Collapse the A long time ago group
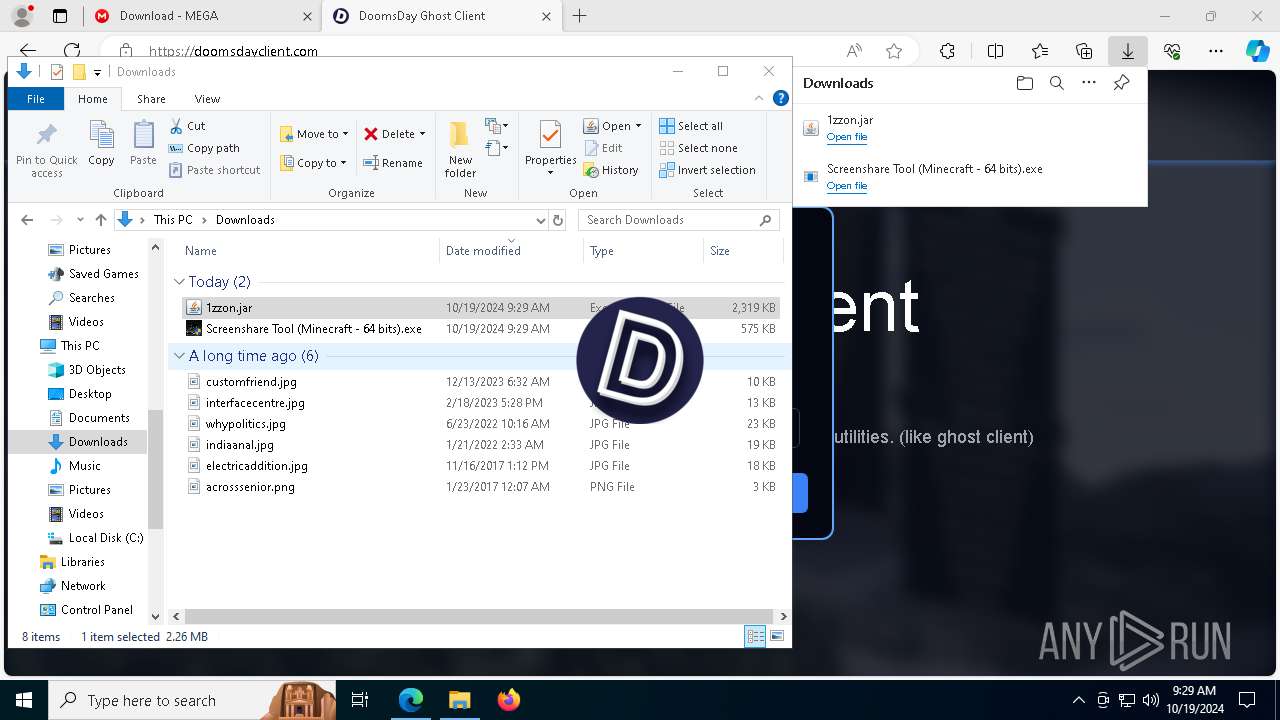1280x720 pixels. [x=179, y=356]
